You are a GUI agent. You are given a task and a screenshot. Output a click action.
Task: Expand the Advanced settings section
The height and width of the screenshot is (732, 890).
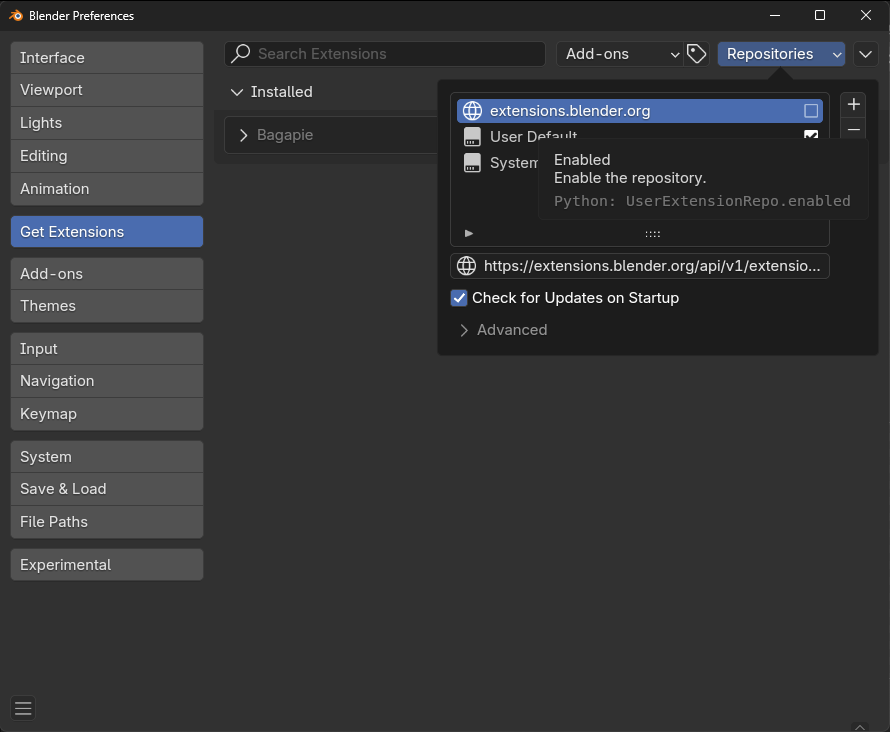pos(464,330)
